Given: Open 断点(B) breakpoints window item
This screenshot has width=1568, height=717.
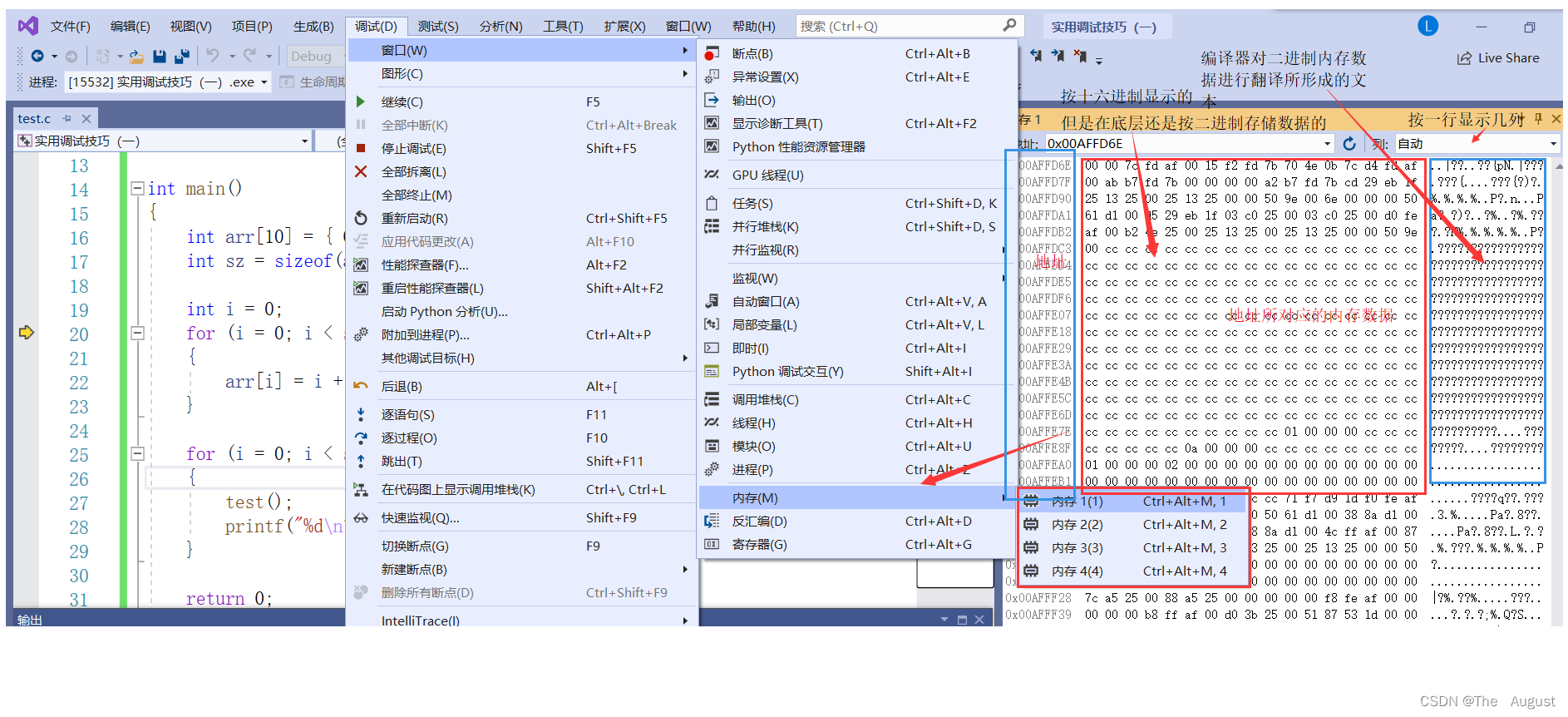Looking at the screenshot, I should click(857, 53).
